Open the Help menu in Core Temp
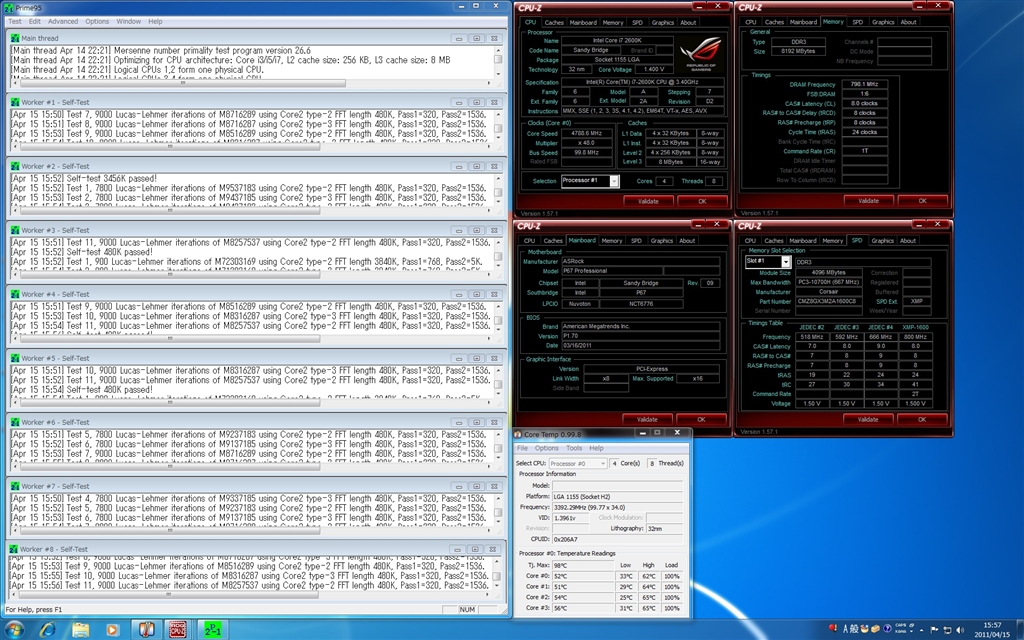 596,448
